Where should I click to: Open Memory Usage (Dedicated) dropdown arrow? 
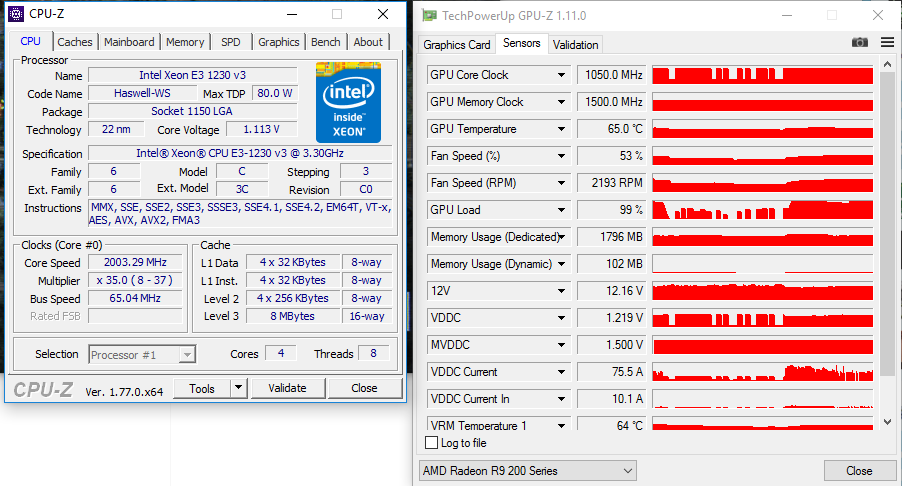click(x=561, y=237)
